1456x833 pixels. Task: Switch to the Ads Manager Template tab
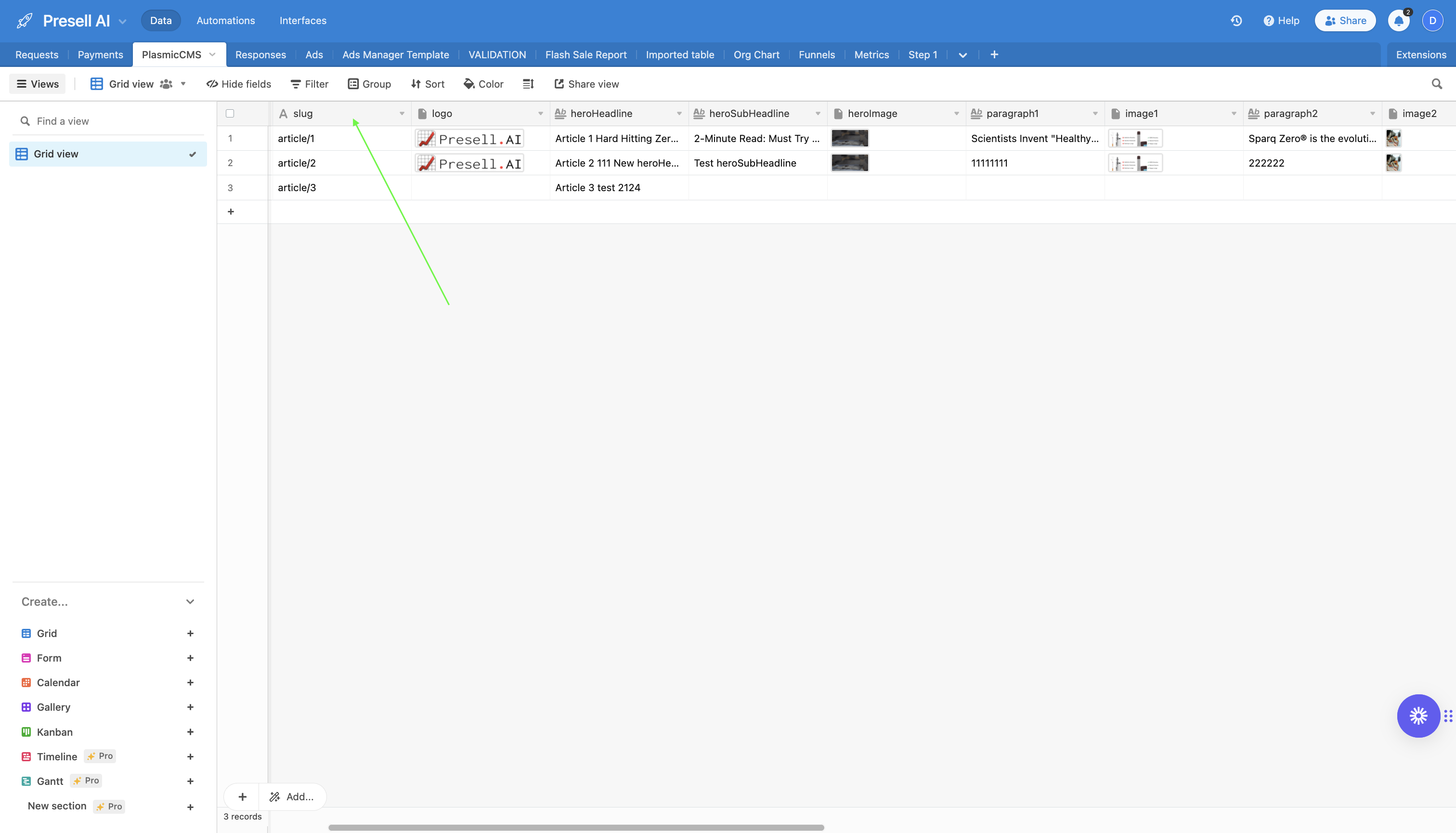click(x=395, y=54)
